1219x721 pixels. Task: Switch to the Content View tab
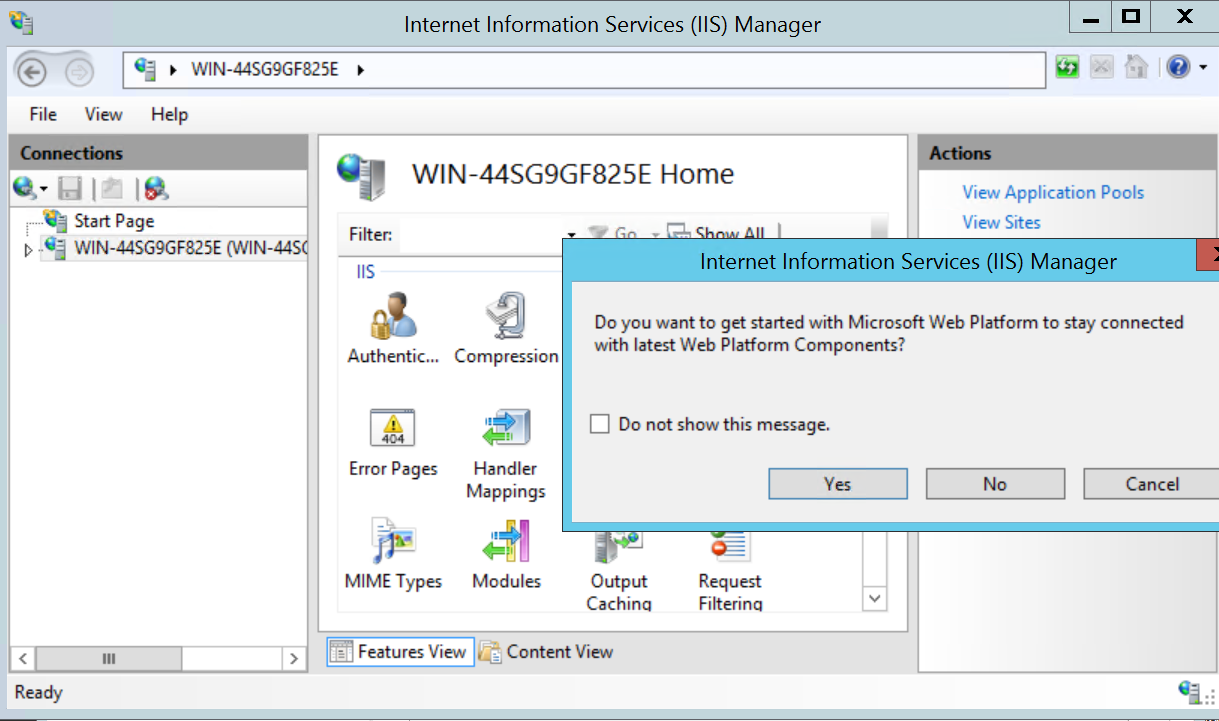coord(546,652)
